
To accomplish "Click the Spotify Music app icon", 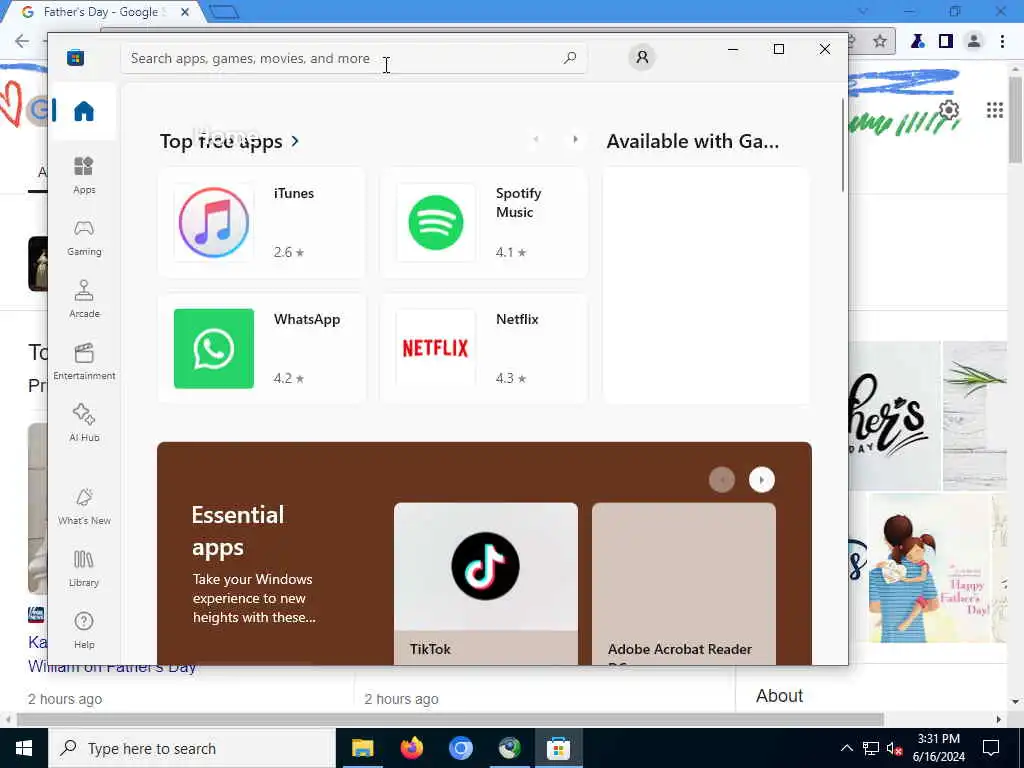I will click(436, 223).
